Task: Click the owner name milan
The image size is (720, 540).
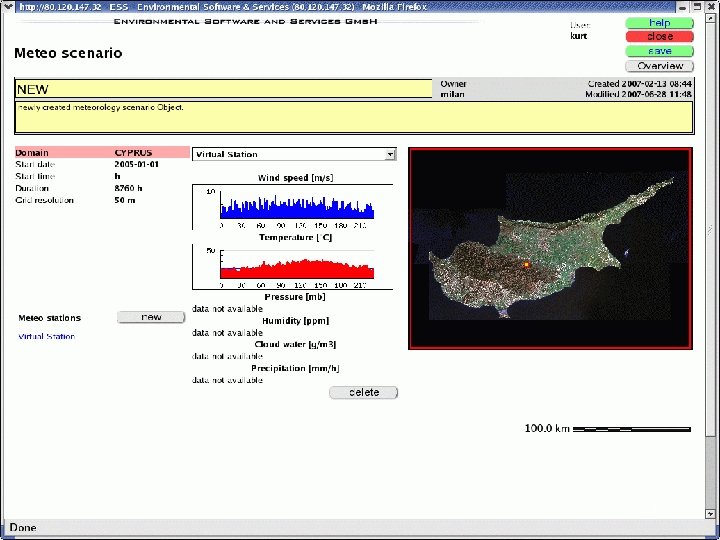Action: (452, 95)
